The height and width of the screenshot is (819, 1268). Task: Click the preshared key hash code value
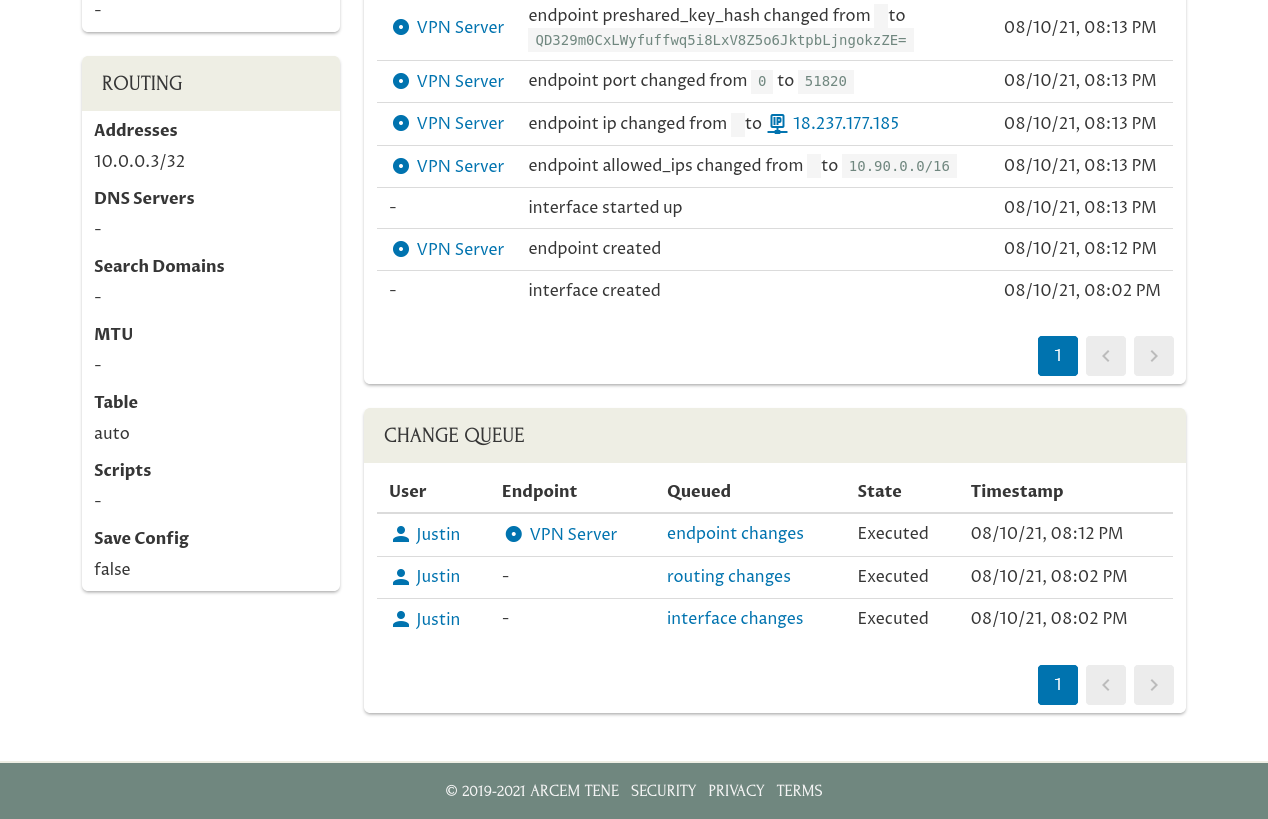[721, 40]
